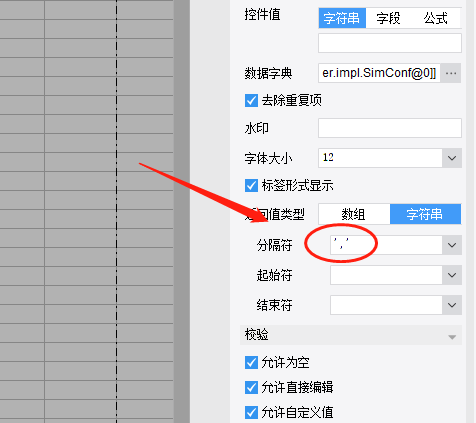Open 数据字典 editor via ellipsis button

pos(451,73)
